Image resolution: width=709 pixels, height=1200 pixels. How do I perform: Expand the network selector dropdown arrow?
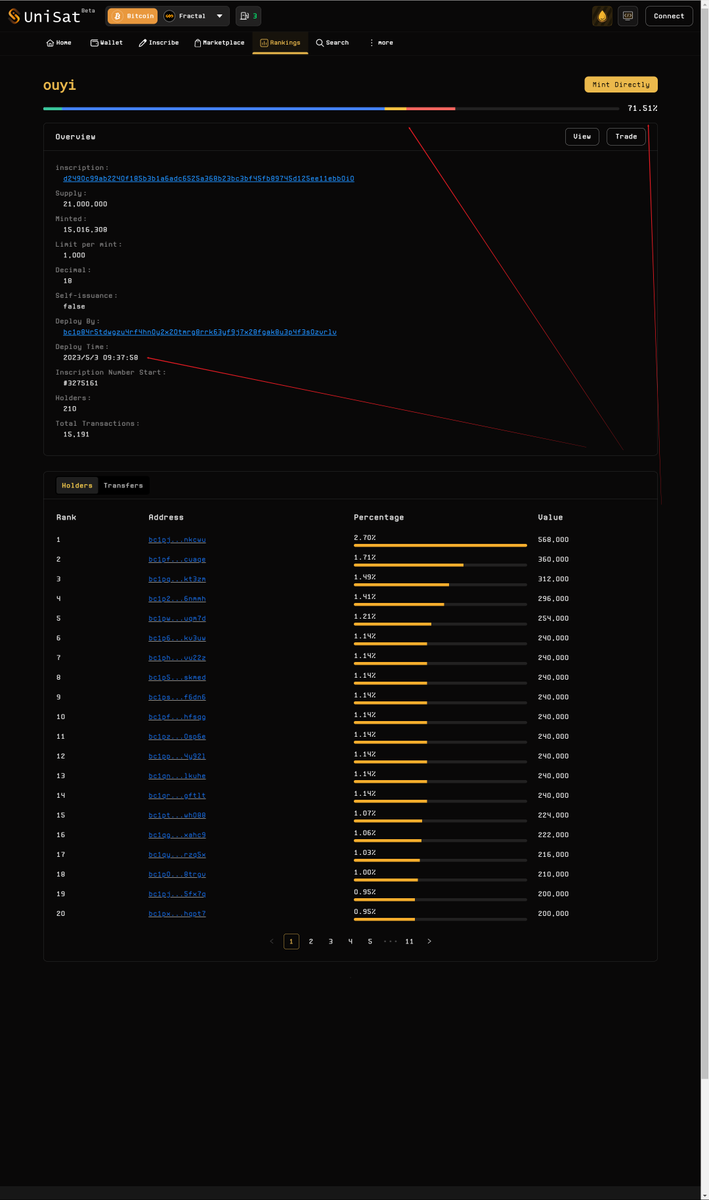tap(220, 16)
